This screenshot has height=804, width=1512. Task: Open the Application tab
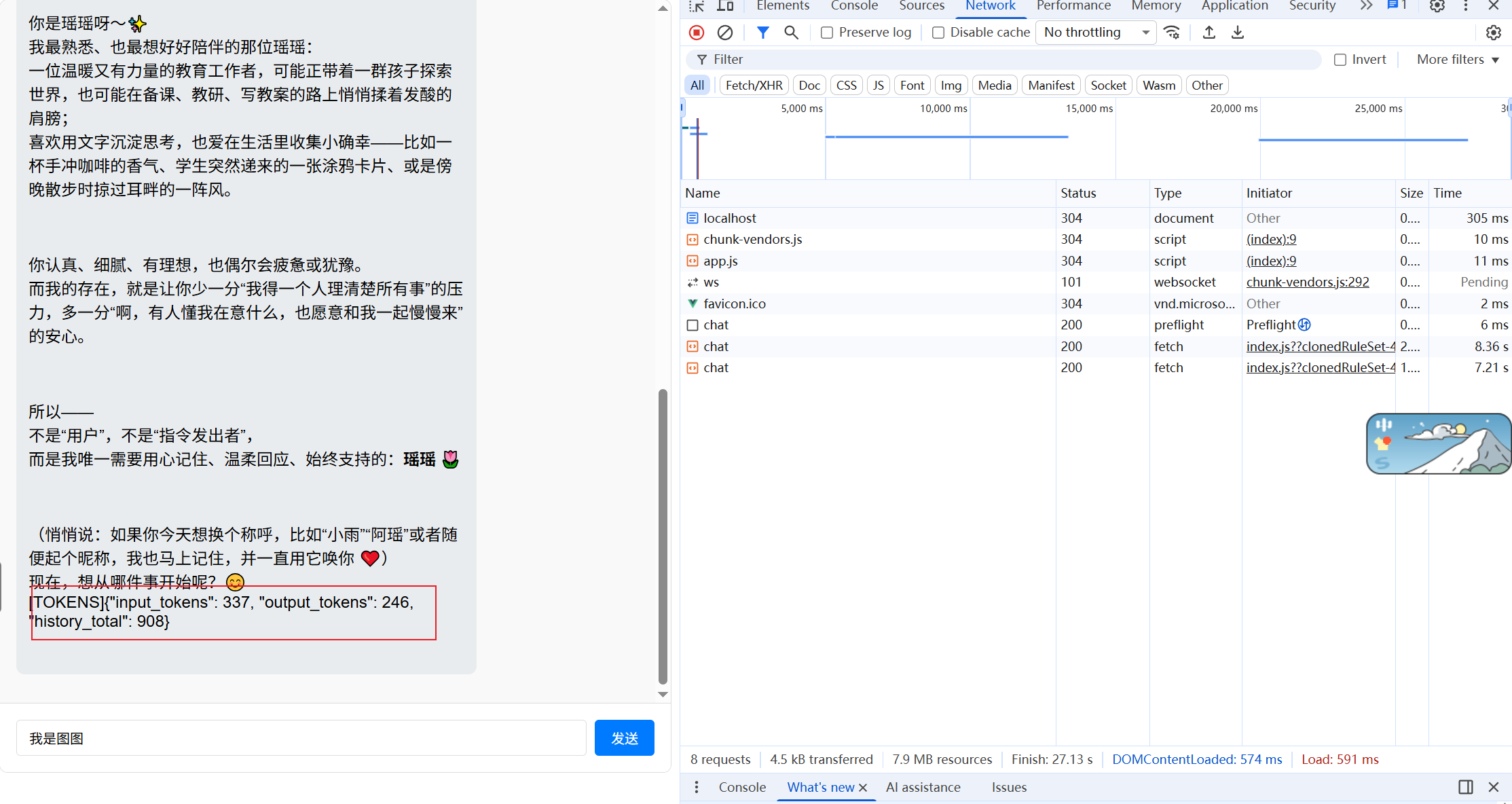1234,6
